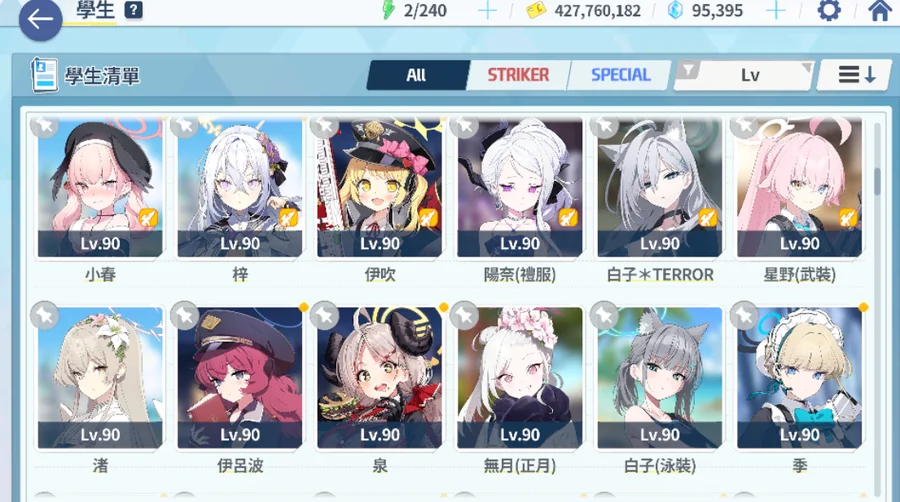Viewport: 900px width, 502px height.
Task: Toggle favorite star on 伊呂波
Action: pos(185,315)
